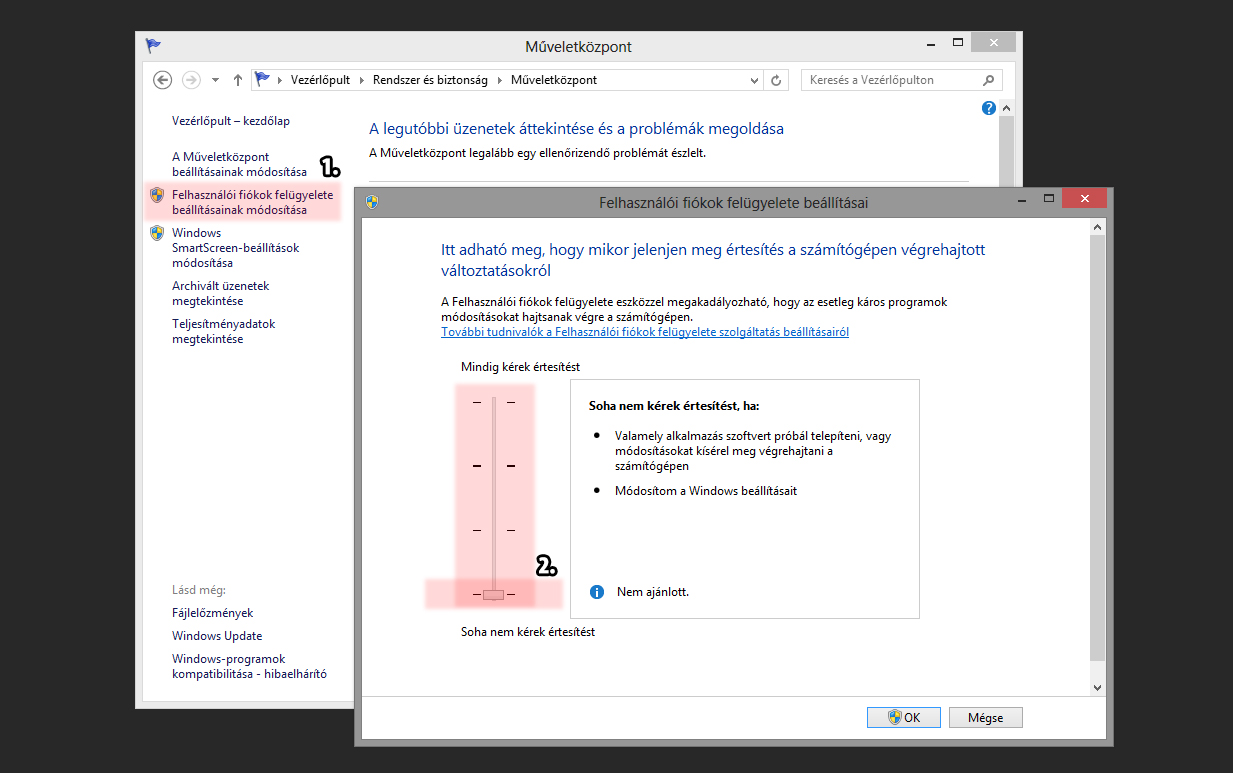Open the recent locations dropdown arrow
The width and height of the screenshot is (1233, 773).
[x=215, y=80]
